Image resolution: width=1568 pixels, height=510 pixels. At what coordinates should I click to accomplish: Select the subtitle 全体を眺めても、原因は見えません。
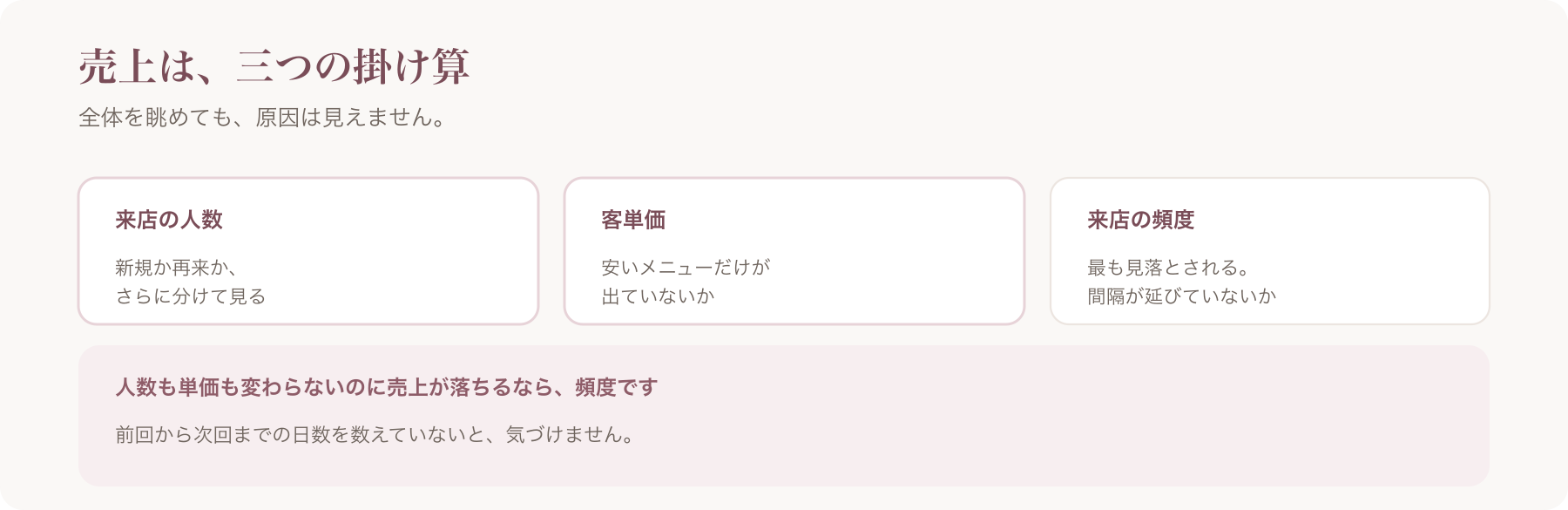(264, 118)
